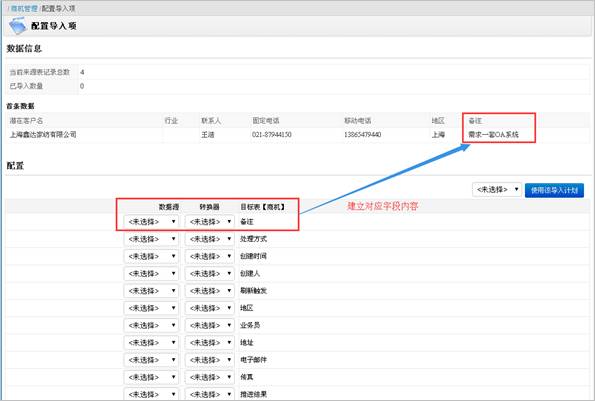Viewport: 595px width, 401px height.
Task: Open 转换器 dropdown for 创建时间 row
Action: 210,256
